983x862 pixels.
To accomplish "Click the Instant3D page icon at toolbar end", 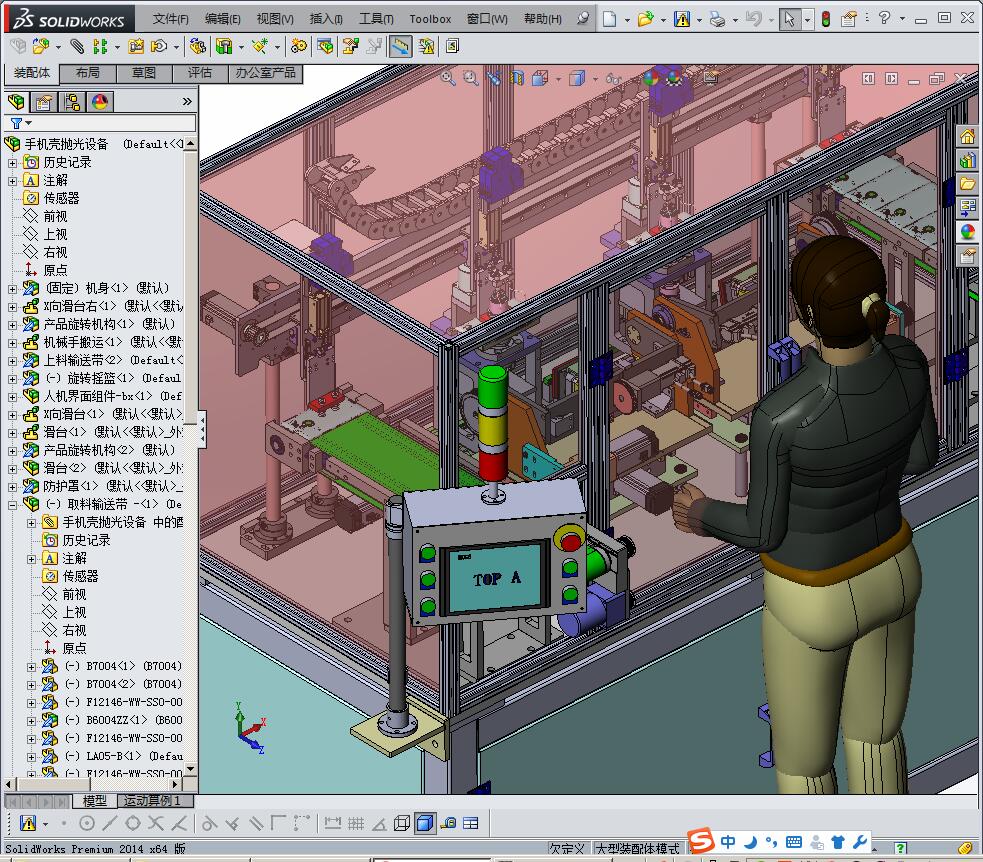I will pyautogui.click(x=453, y=46).
